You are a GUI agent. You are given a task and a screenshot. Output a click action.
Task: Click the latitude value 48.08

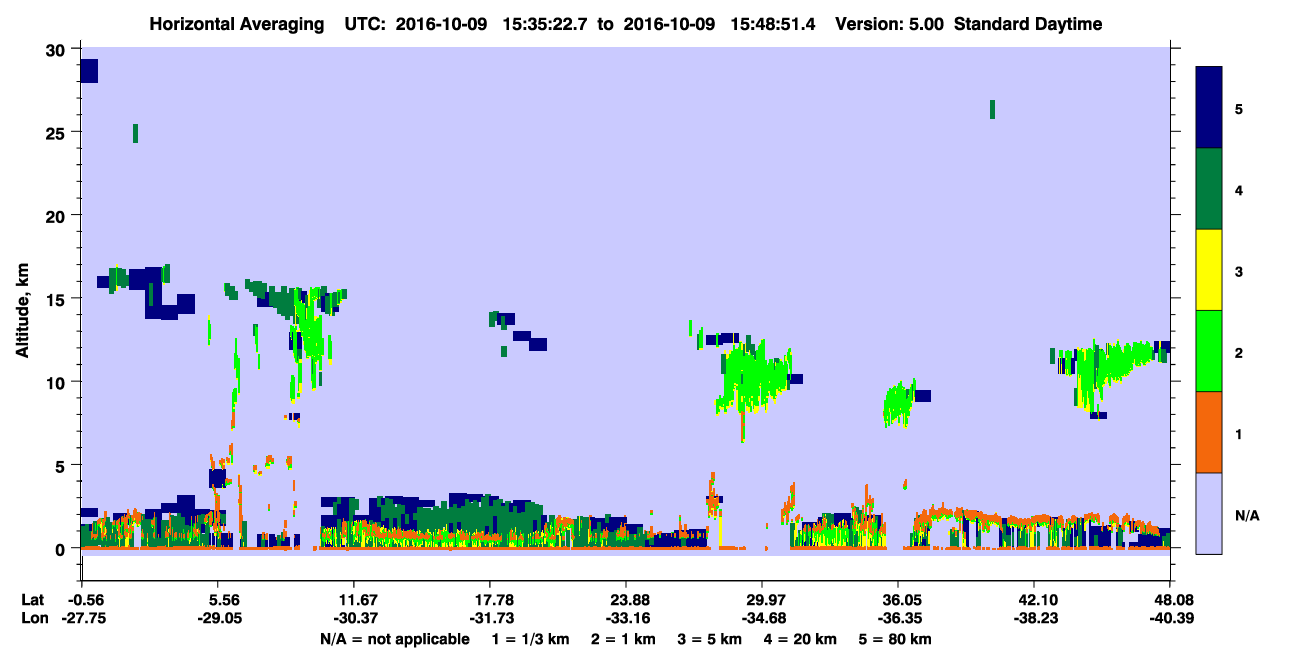click(1170, 599)
